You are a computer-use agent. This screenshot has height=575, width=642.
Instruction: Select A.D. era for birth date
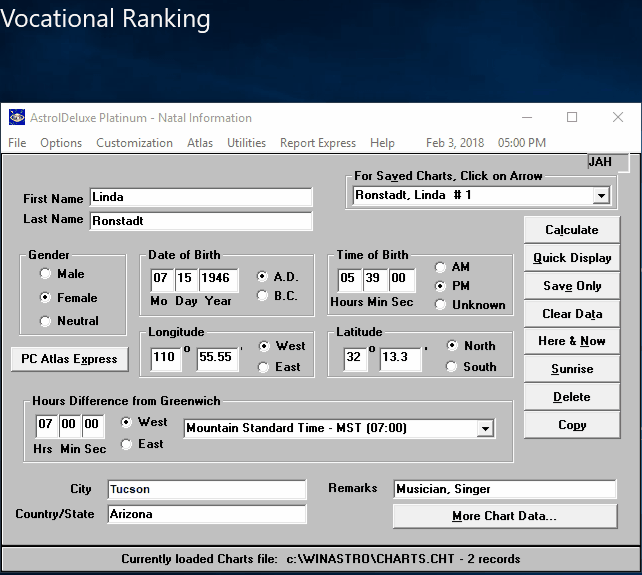point(262,276)
